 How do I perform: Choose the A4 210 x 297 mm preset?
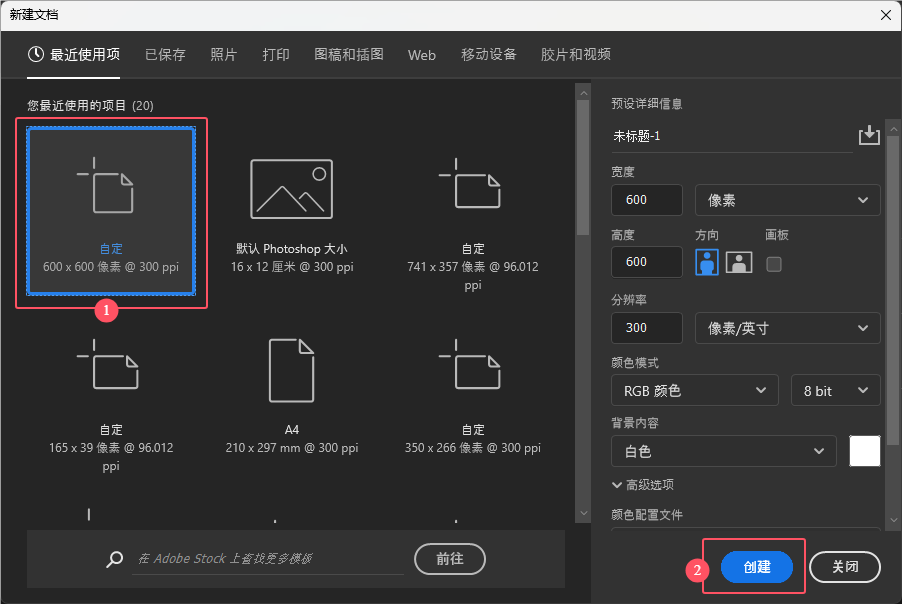[x=292, y=397]
